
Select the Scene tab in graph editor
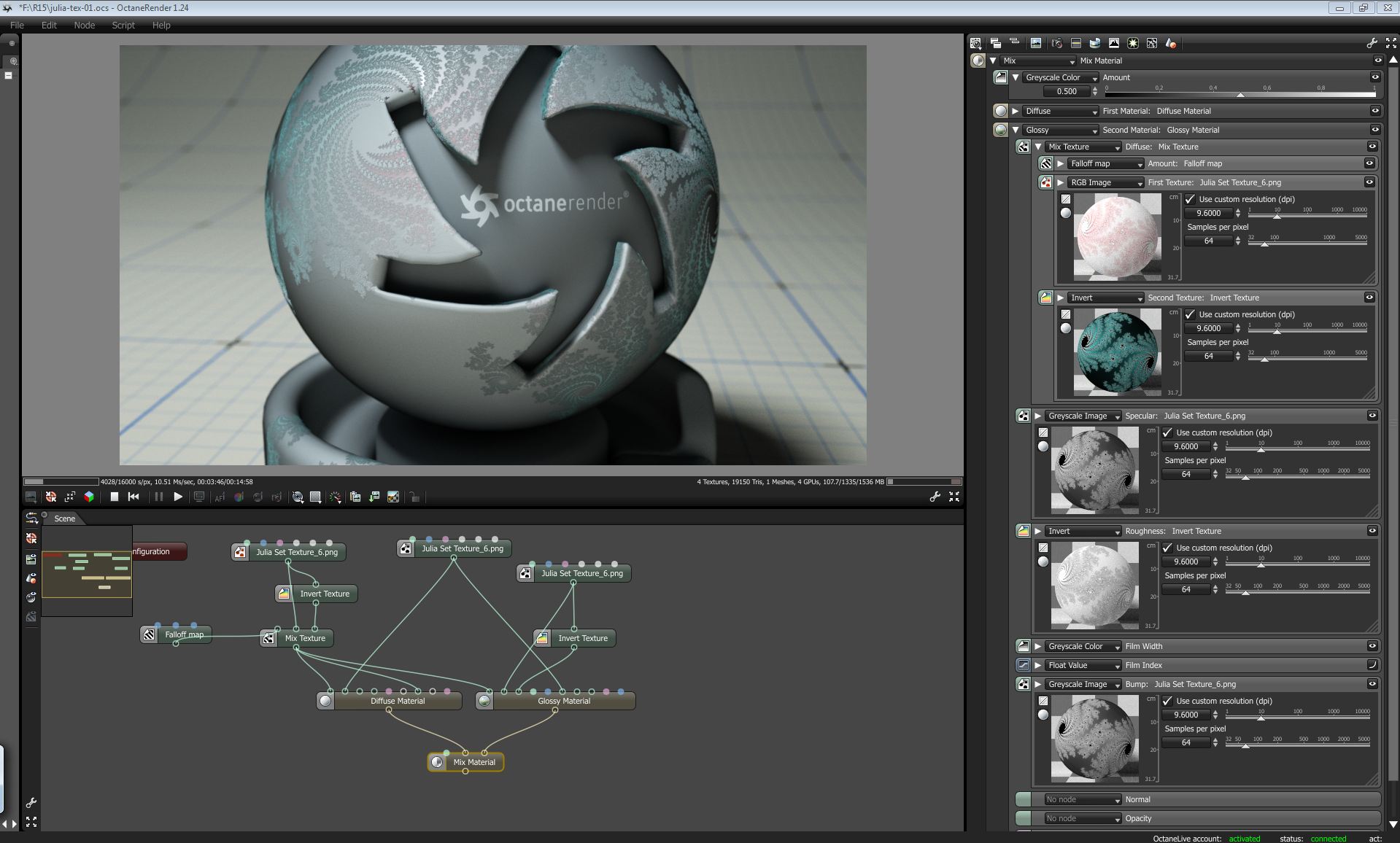tap(64, 518)
